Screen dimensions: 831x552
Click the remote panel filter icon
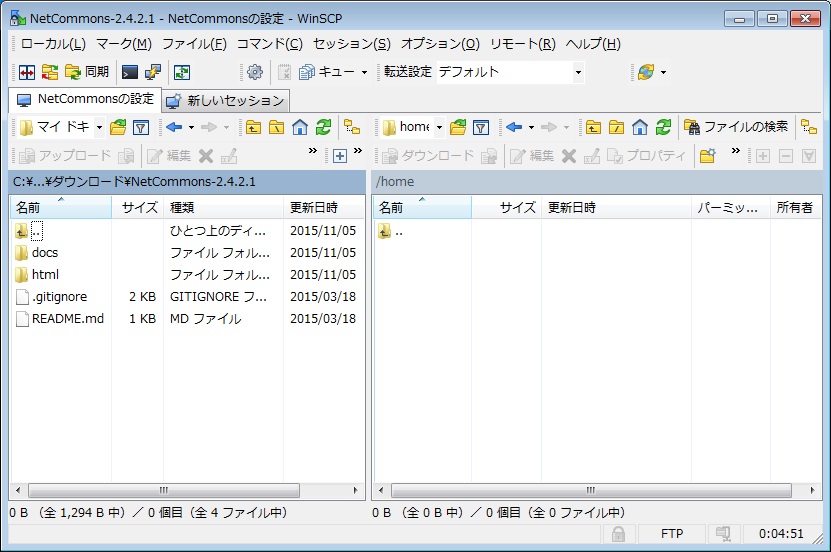click(481, 127)
